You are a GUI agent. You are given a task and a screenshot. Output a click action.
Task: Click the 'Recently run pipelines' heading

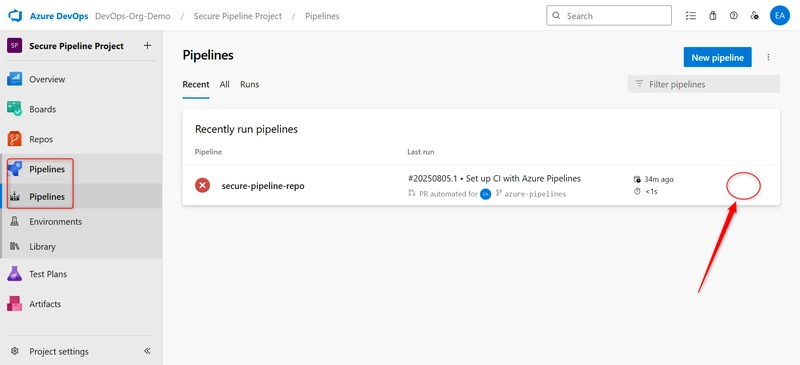[246, 129]
